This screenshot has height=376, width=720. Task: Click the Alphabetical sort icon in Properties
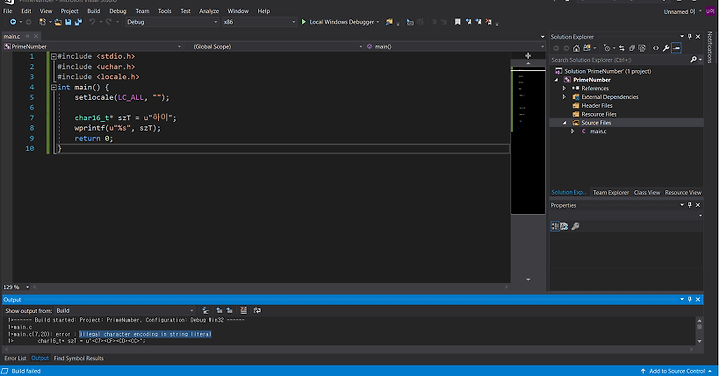[x=564, y=226]
